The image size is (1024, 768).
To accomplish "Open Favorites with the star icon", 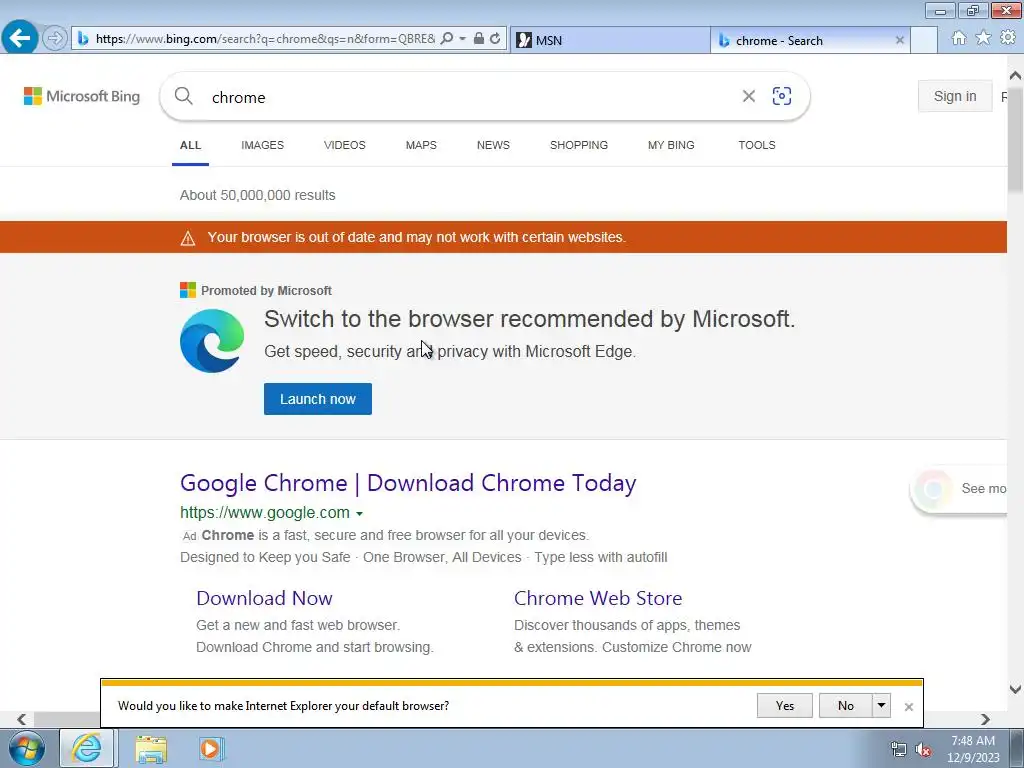I will [x=983, y=39].
